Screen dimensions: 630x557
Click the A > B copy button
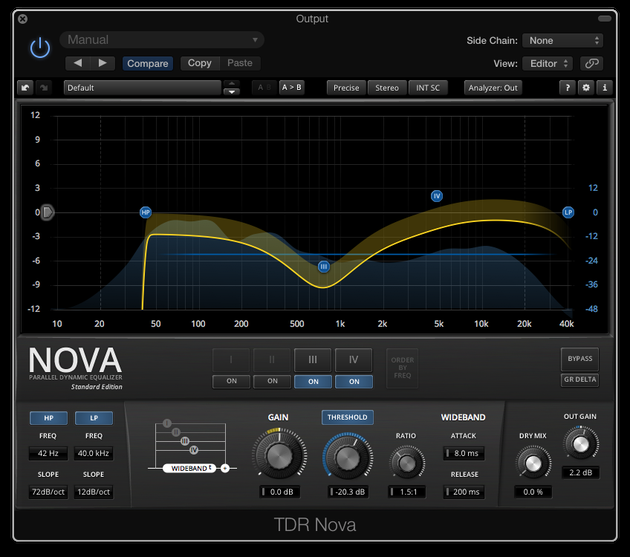291,88
